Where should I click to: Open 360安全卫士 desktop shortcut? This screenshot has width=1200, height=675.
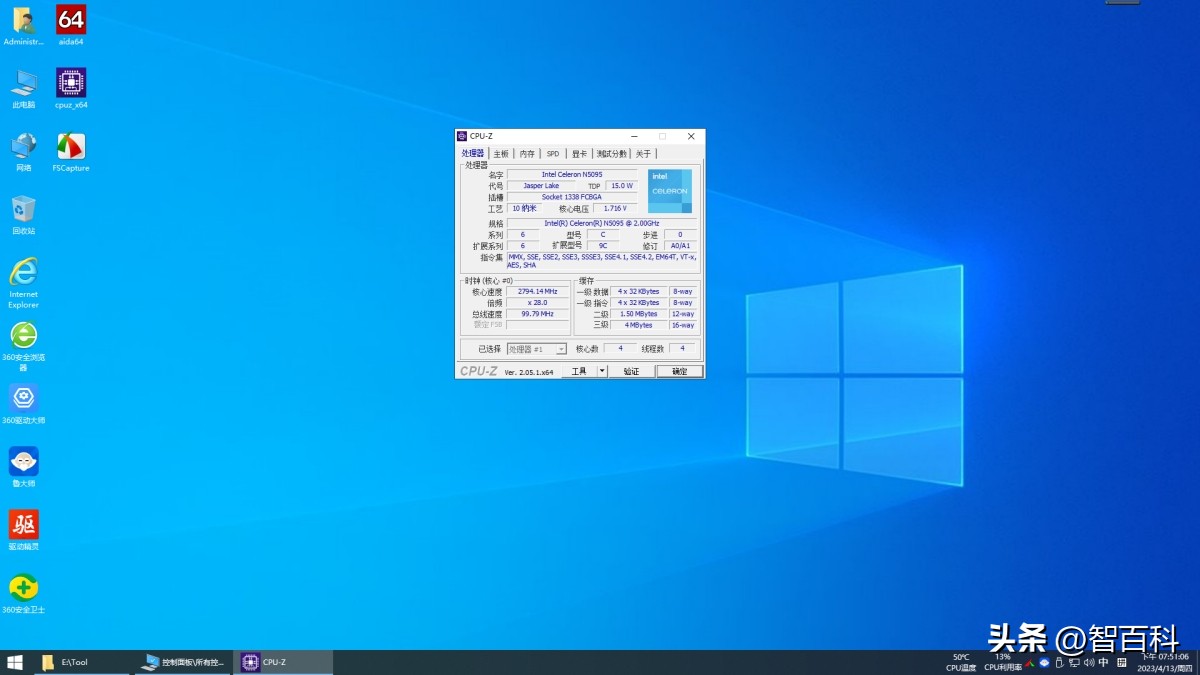(x=24, y=587)
